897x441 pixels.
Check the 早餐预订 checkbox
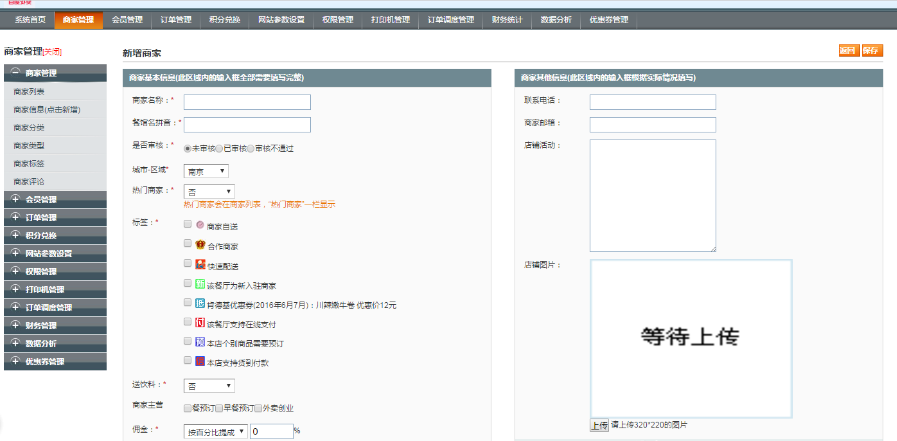coord(220,408)
